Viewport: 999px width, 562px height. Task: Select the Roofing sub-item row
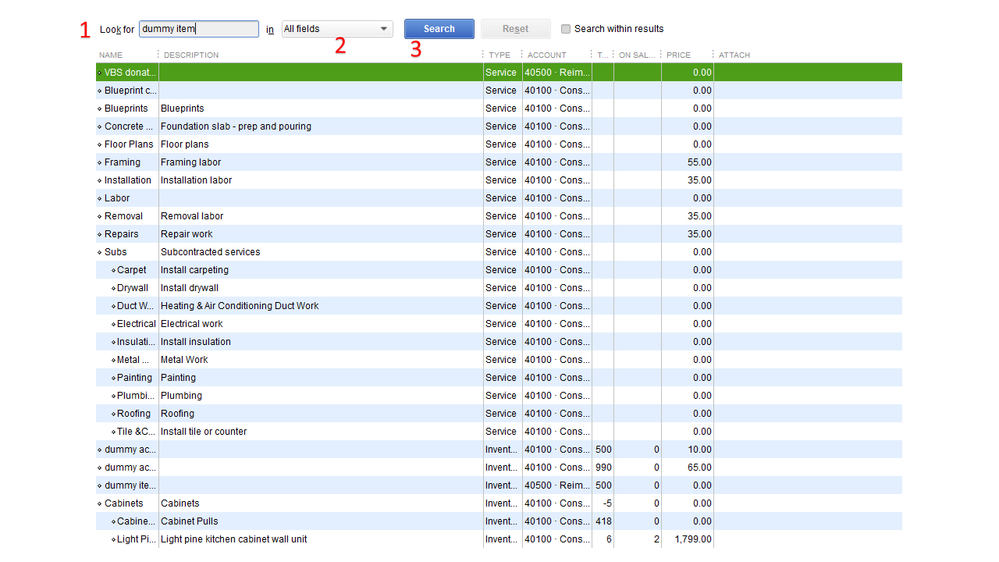click(x=499, y=414)
